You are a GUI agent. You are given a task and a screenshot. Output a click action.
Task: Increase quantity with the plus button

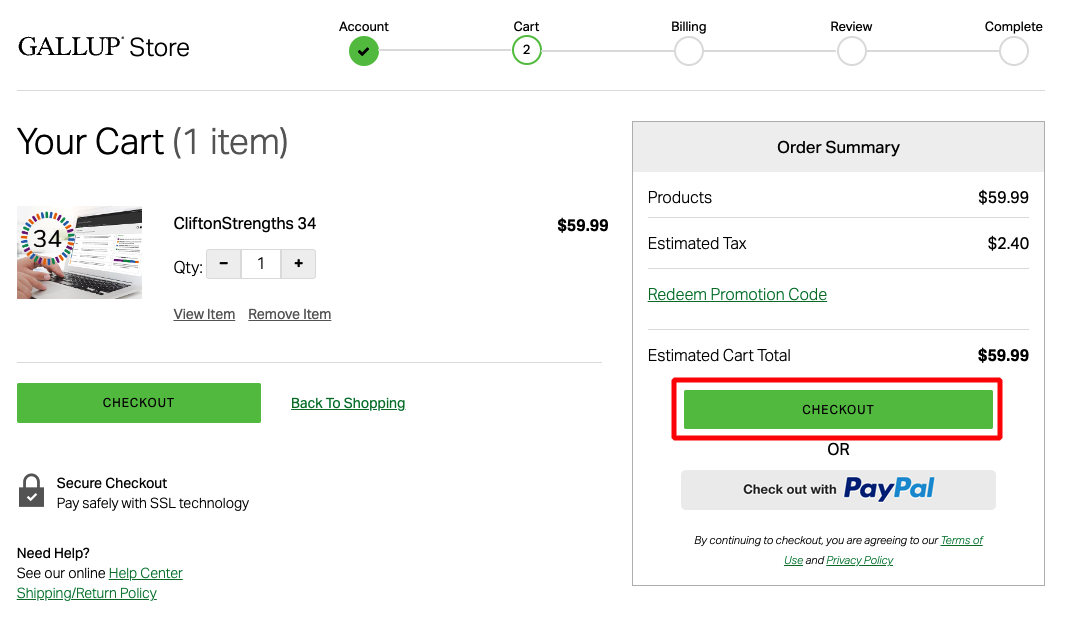coord(298,264)
